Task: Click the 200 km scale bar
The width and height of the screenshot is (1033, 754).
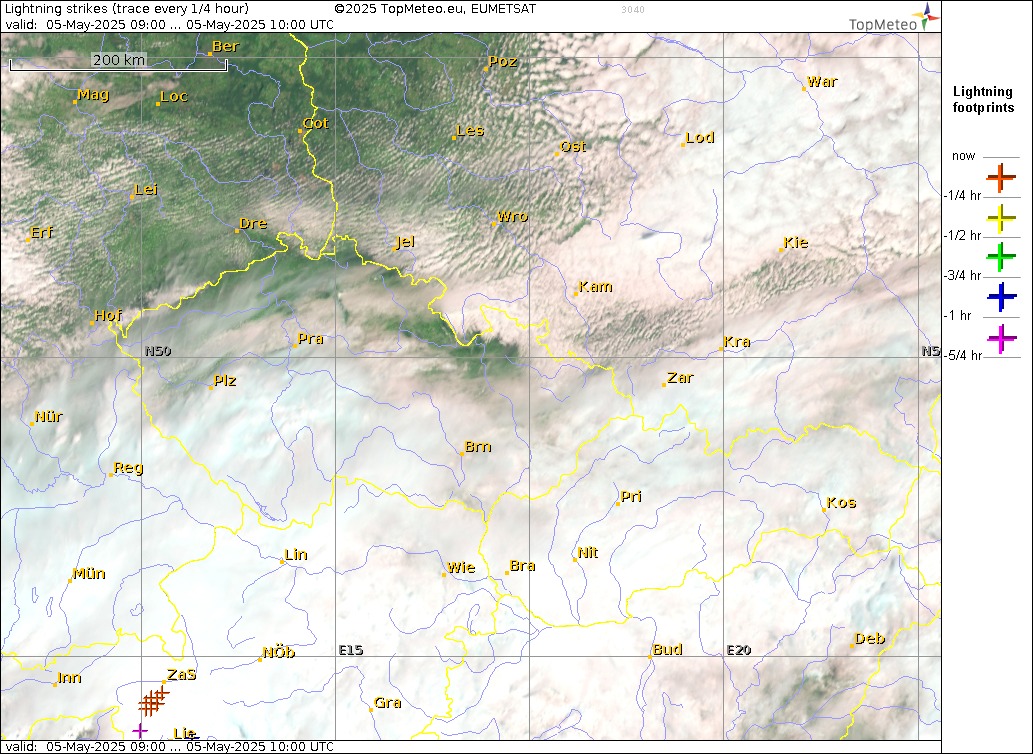Action: [119, 63]
